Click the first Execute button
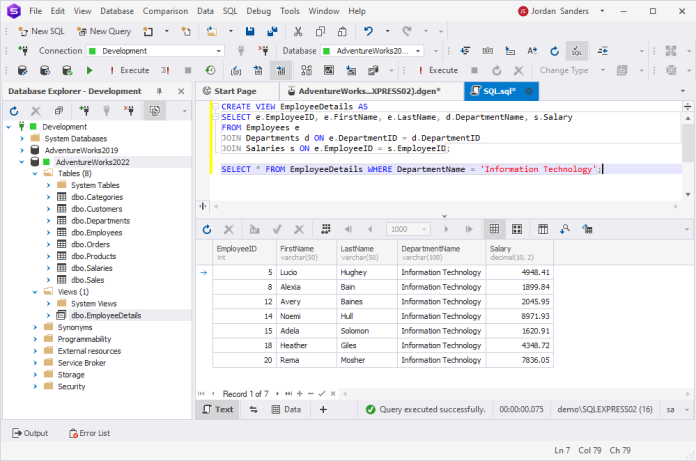Image resolution: width=696 pixels, height=461 pixels. point(130,70)
